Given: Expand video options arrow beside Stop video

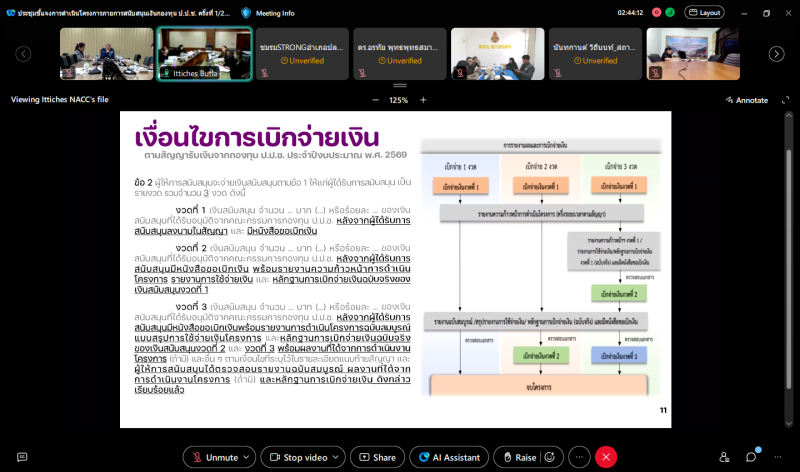Looking at the screenshot, I should point(339,457).
